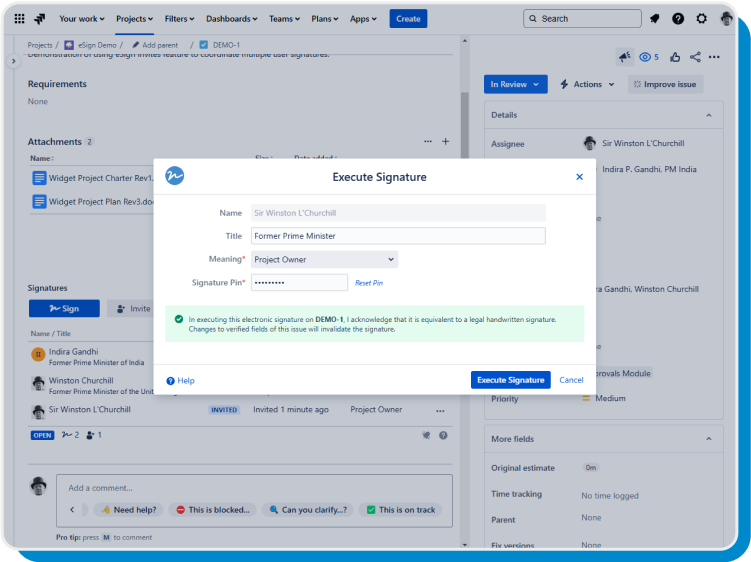Open the Meaning dropdown Project Owner

324,259
